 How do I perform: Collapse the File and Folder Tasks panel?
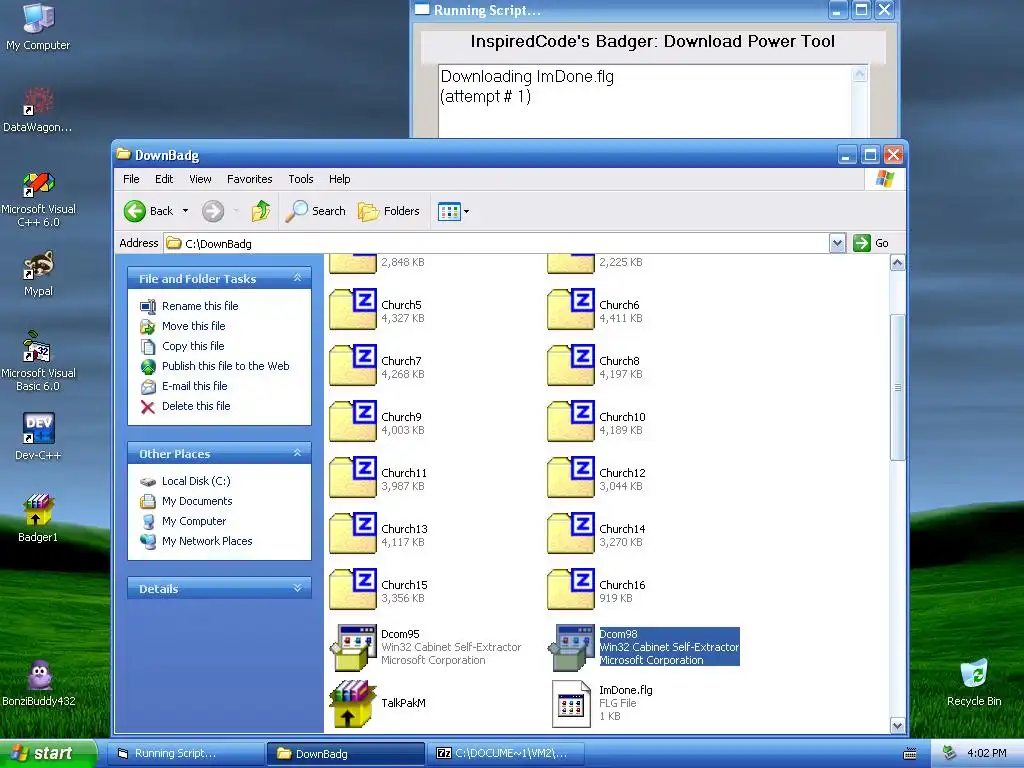(x=297, y=278)
